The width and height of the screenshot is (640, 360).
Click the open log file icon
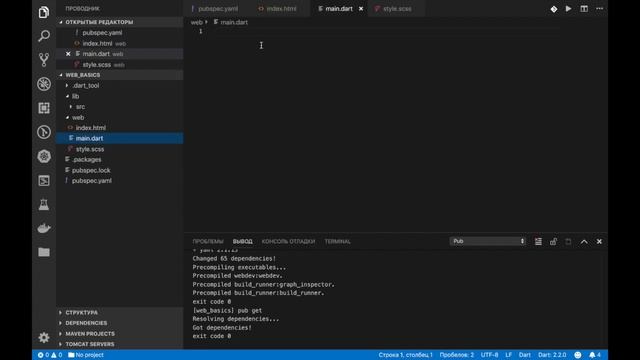[568, 242]
